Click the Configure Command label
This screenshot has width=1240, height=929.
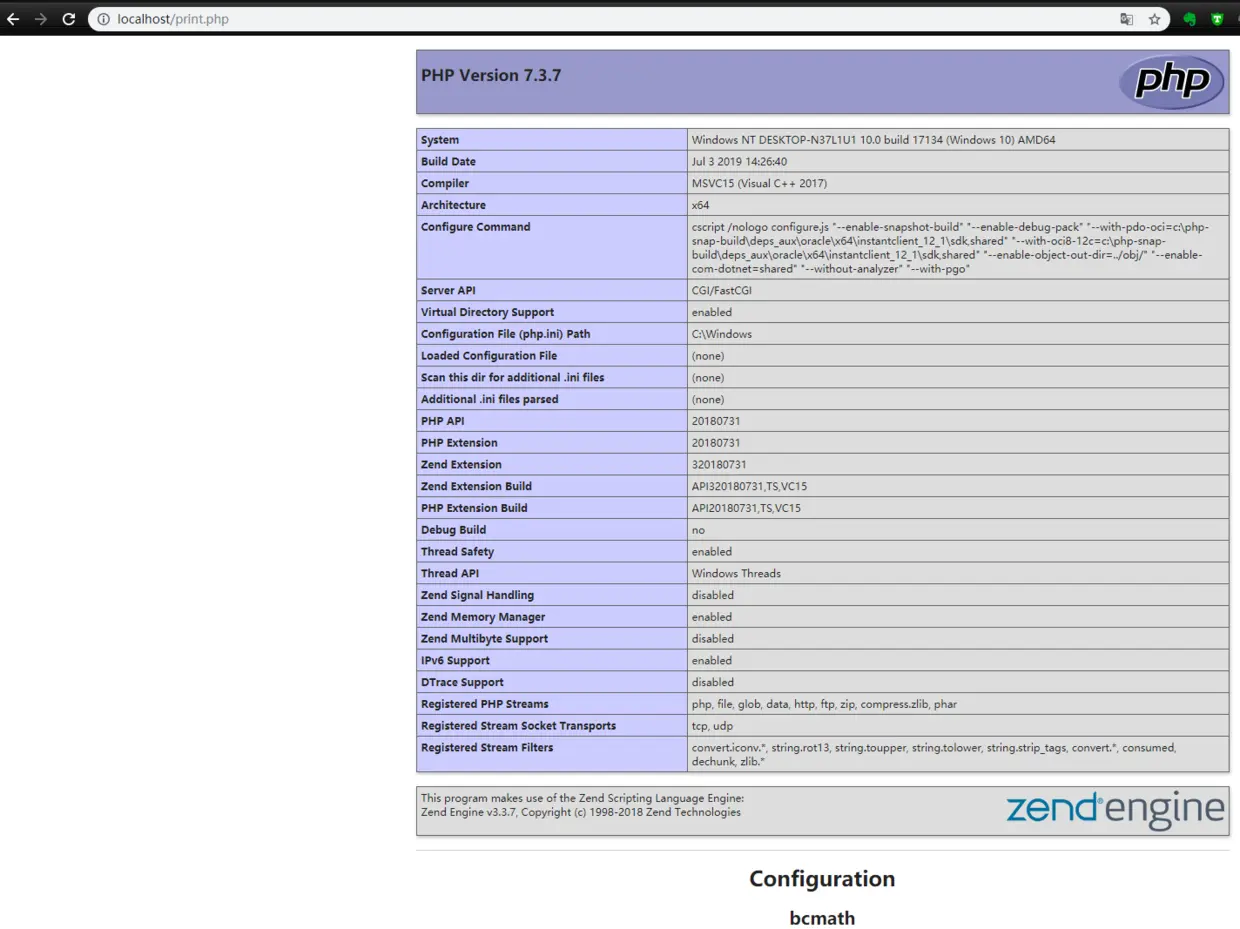[x=476, y=227]
